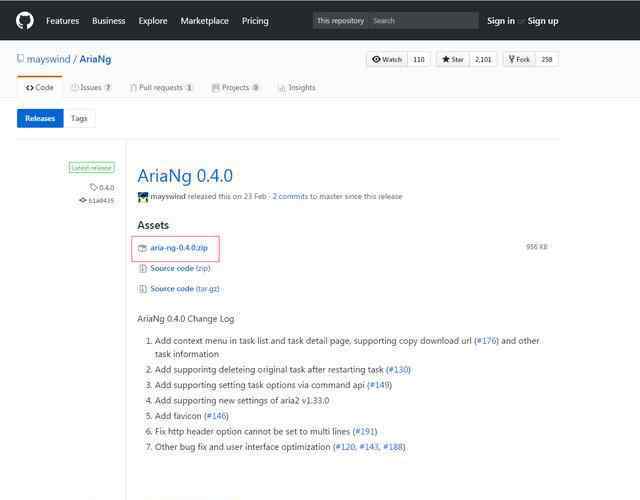
Task: Download aria-ng-0.4.0.zip asset
Action: coord(179,248)
